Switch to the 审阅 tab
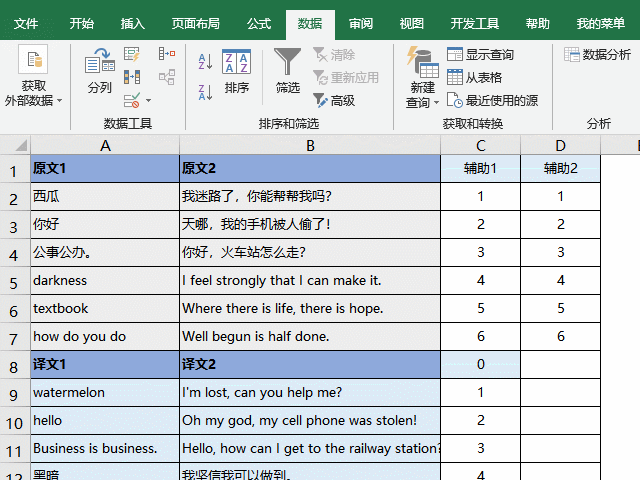Viewport: 640px width, 480px height. [361, 24]
